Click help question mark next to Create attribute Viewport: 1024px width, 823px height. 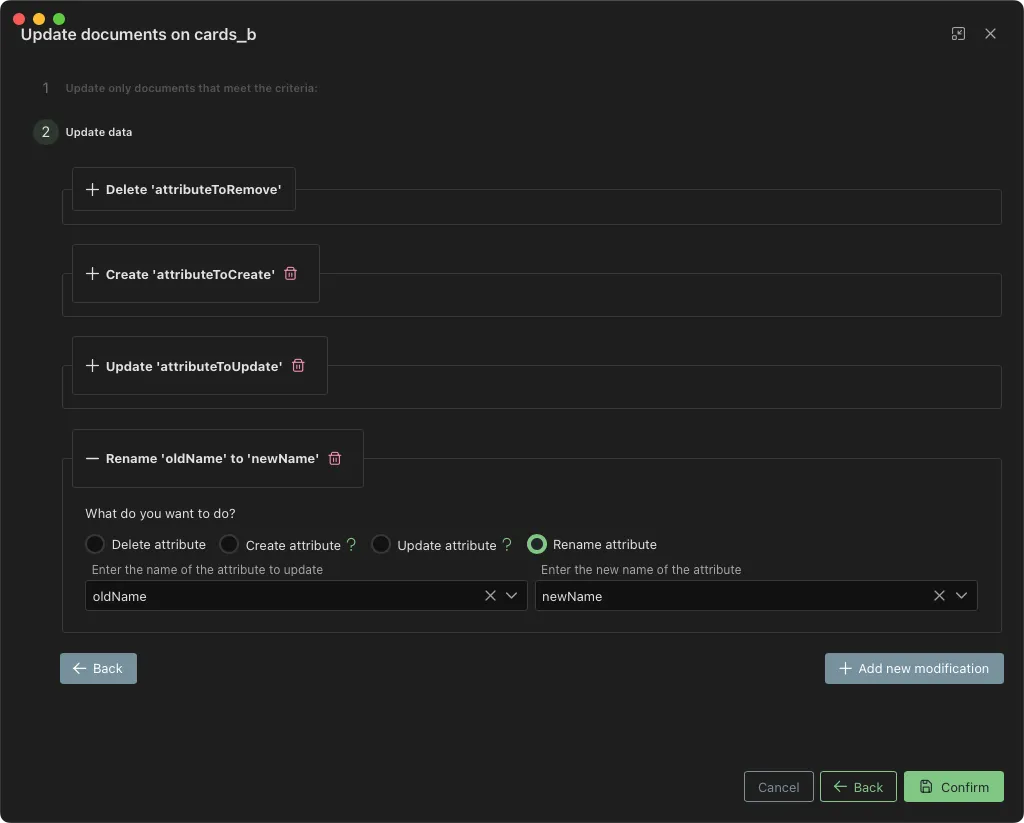click(x=351, y=545)
